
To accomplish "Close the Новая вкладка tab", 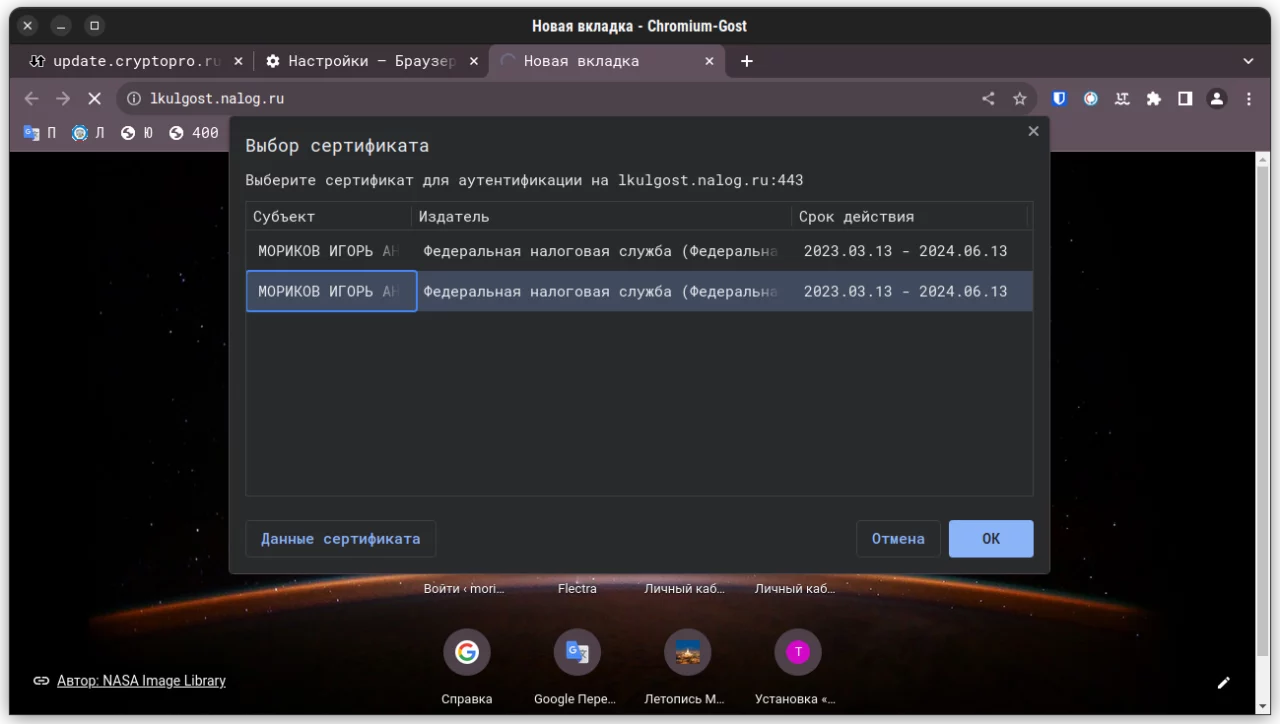I will point(710,61).
